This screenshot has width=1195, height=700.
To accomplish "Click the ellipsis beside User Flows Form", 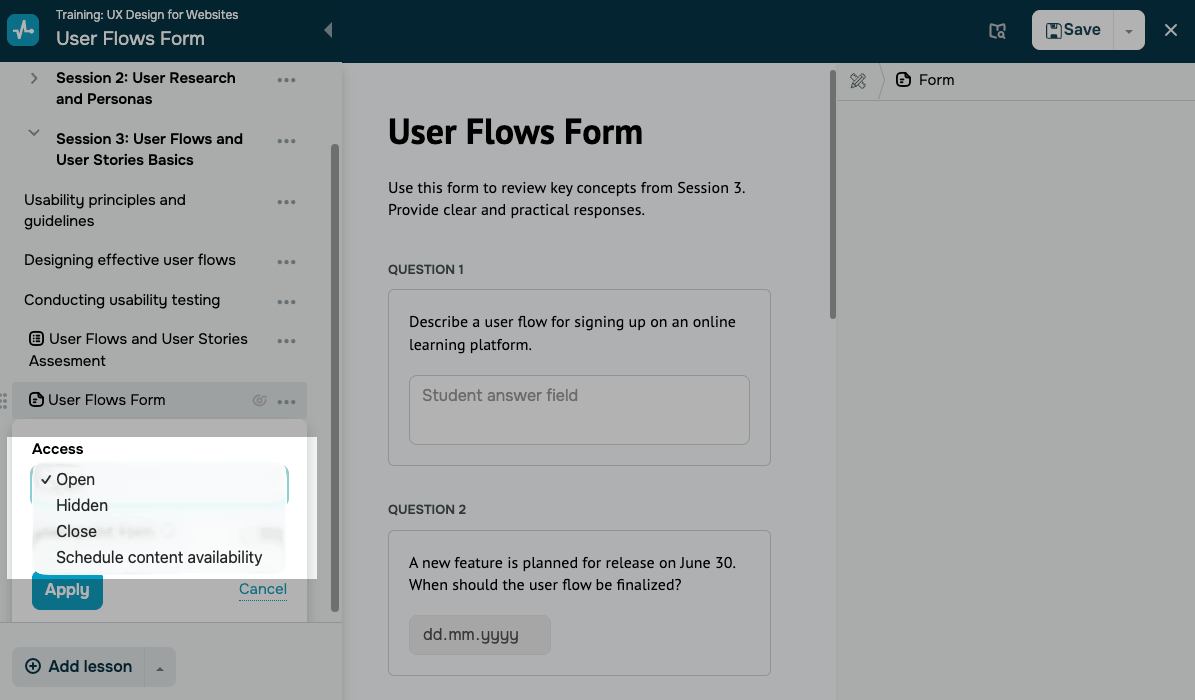I will click(287, 401).
